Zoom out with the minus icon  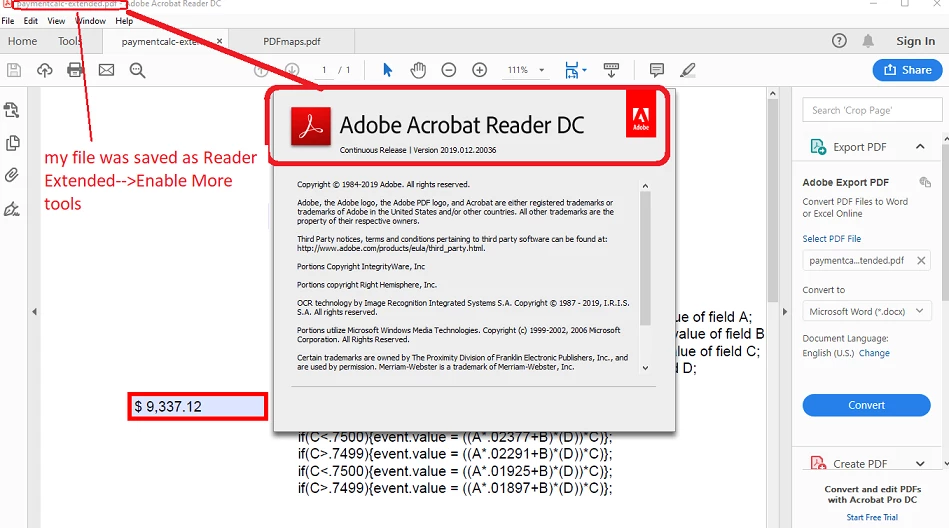click(x=448, y=70)
